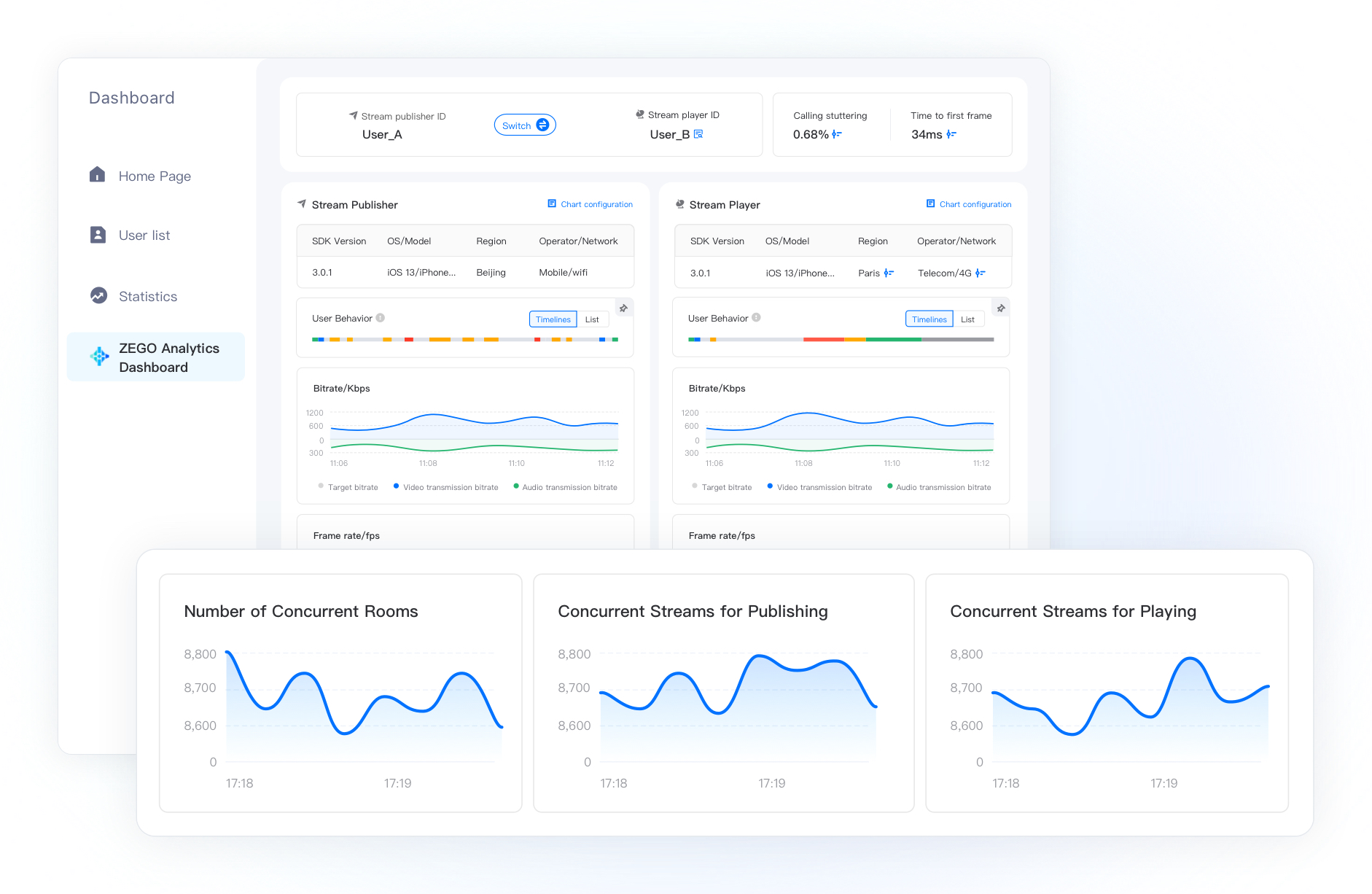Click the ZEGO Analytics logo icon
1372x894 pixels.
tap(99, 357)
